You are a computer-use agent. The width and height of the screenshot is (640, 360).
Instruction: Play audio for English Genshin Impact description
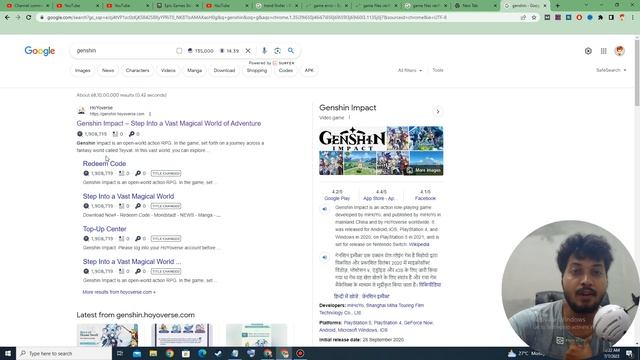[x=325, y=209]
